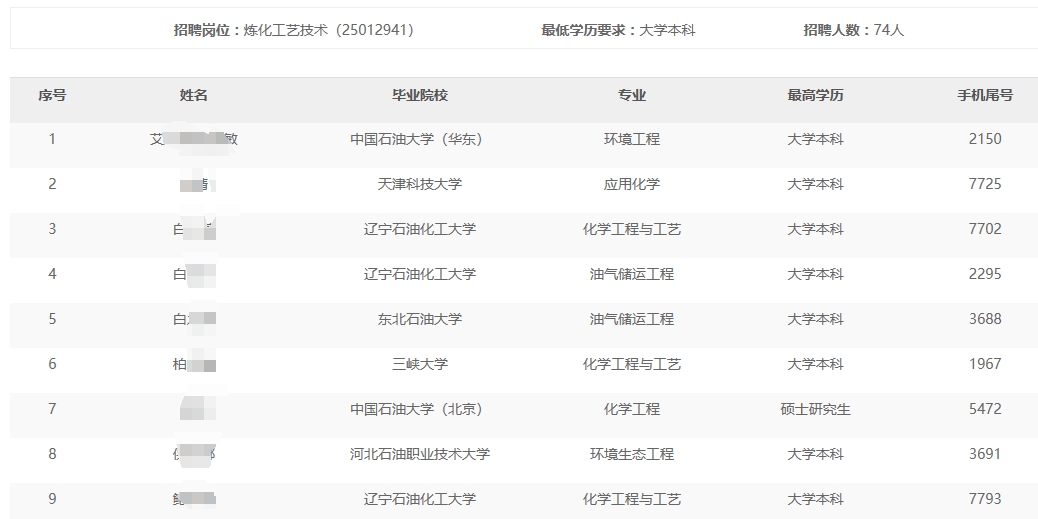
Task: Click phone tail number 7793
Action: (985, 499)
